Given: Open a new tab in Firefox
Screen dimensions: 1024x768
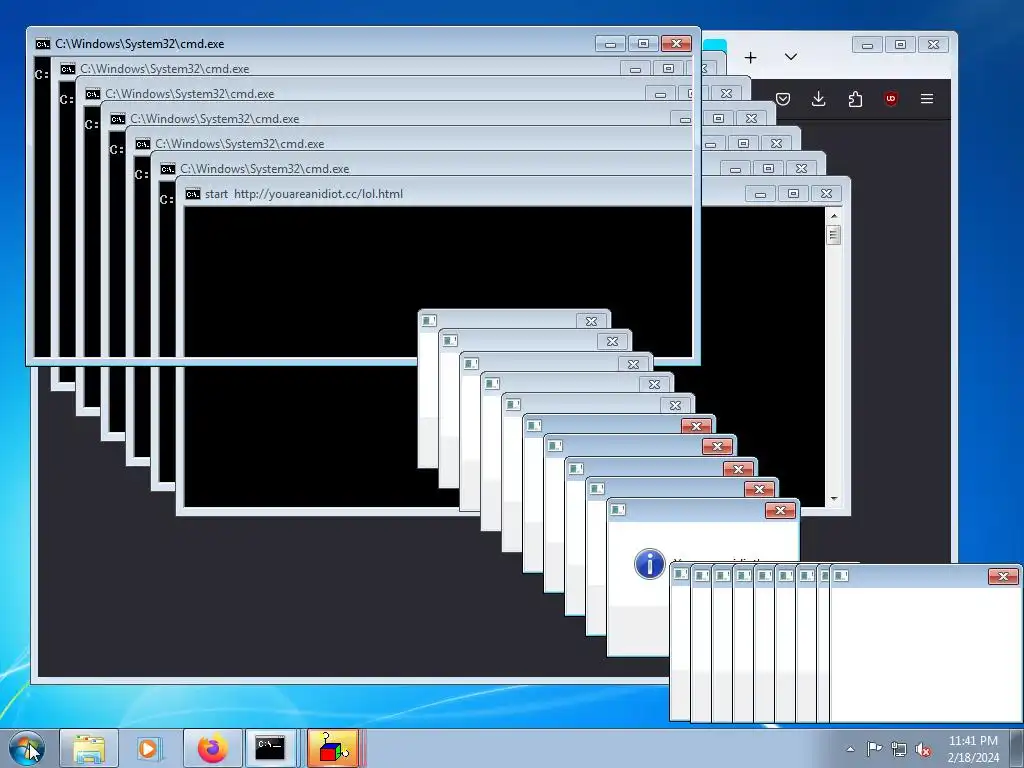Looking at the screenshot, I should 750,57.
